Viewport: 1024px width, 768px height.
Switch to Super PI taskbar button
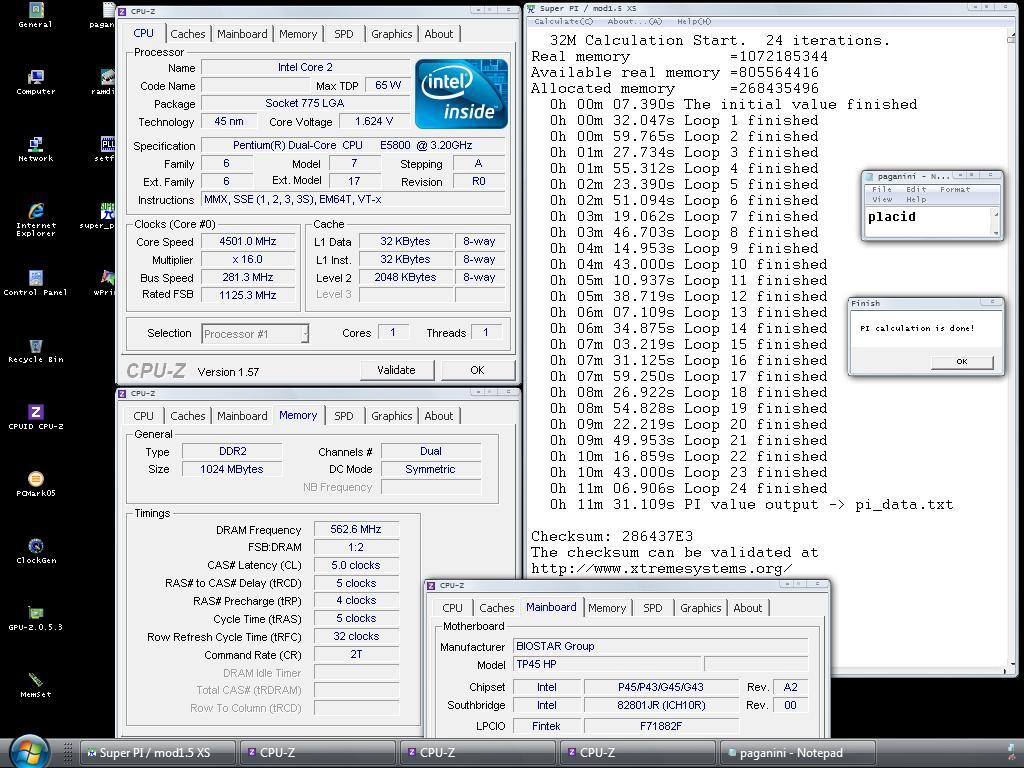(157, 752)
